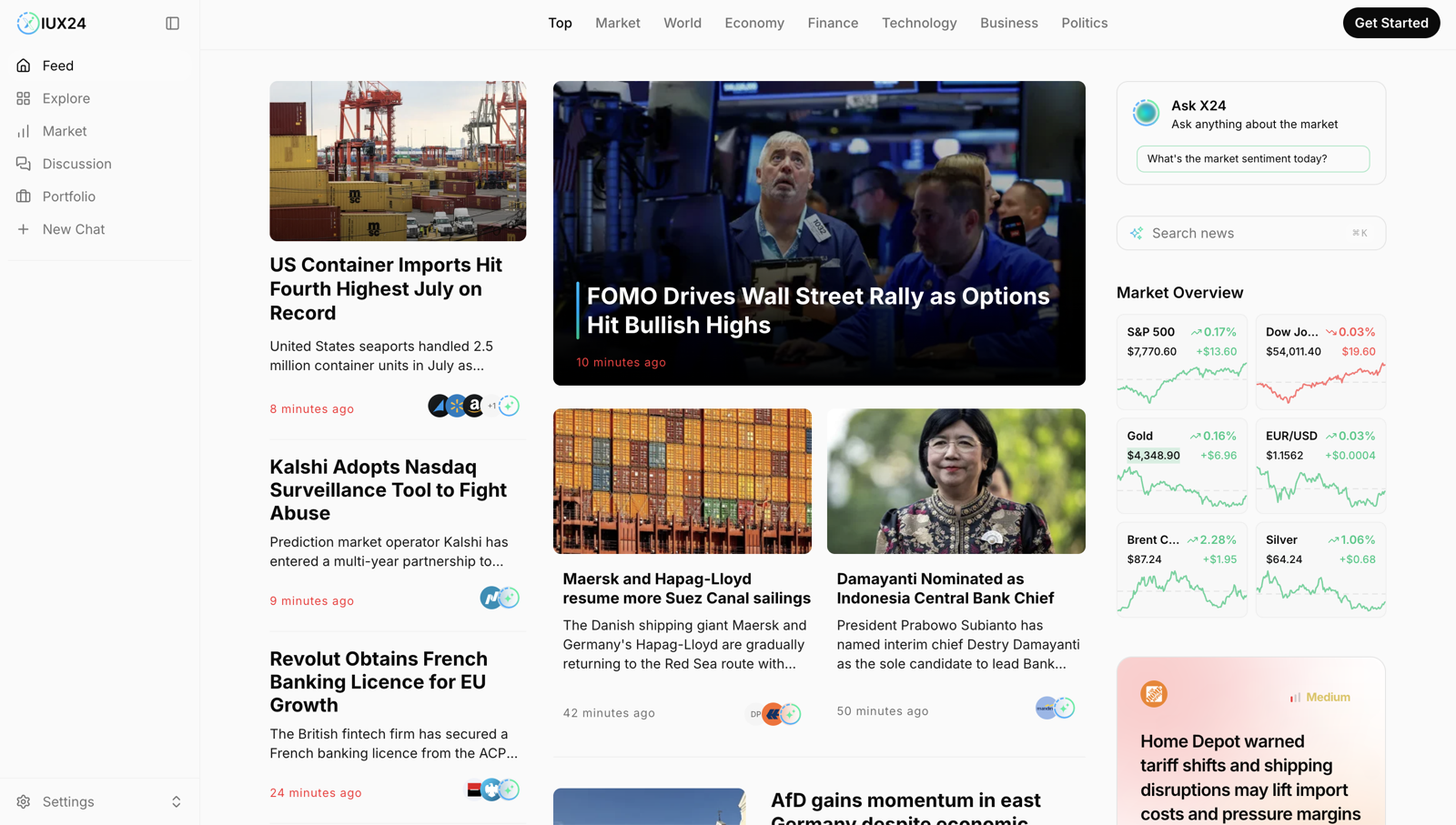Open the Revolut Obtains French Banking Licence article

pos(379,681)
